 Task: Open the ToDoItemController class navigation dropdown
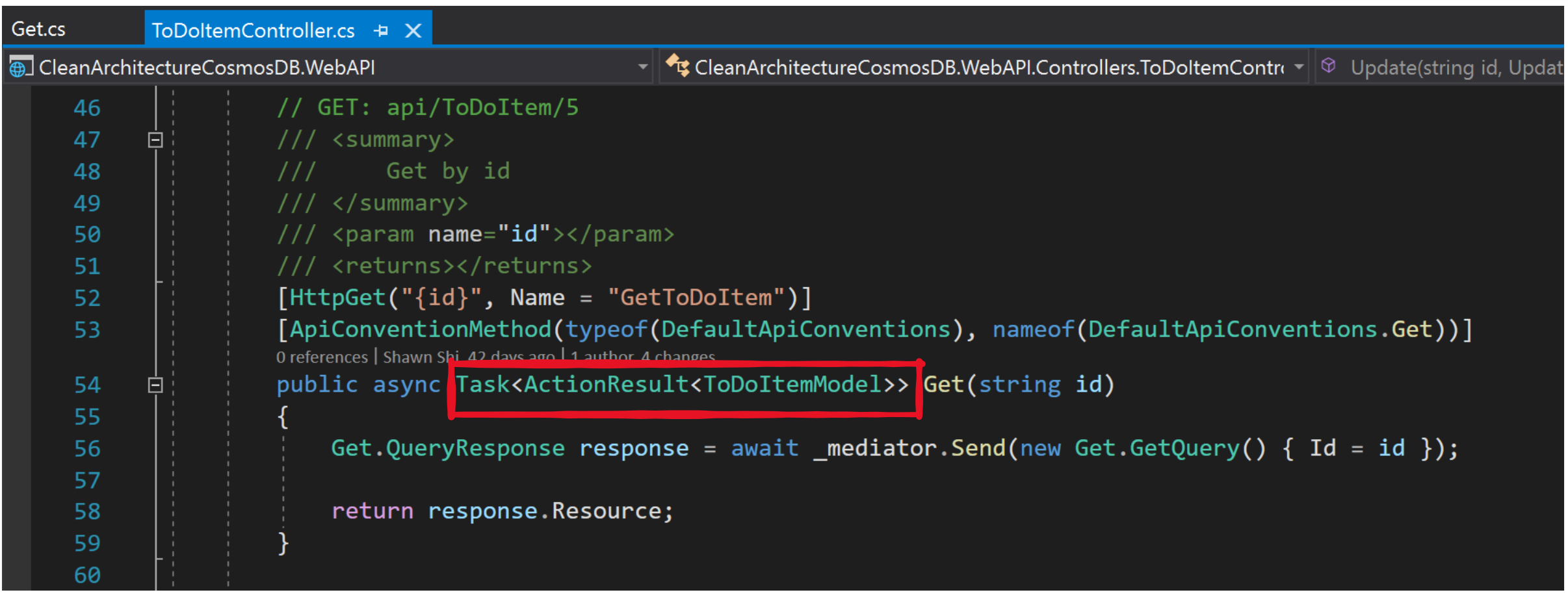[1298, 66]
